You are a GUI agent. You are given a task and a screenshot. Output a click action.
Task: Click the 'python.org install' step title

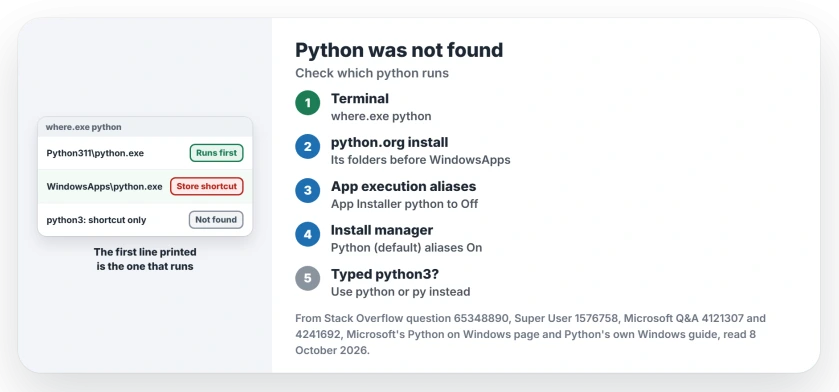coord(390,142)
